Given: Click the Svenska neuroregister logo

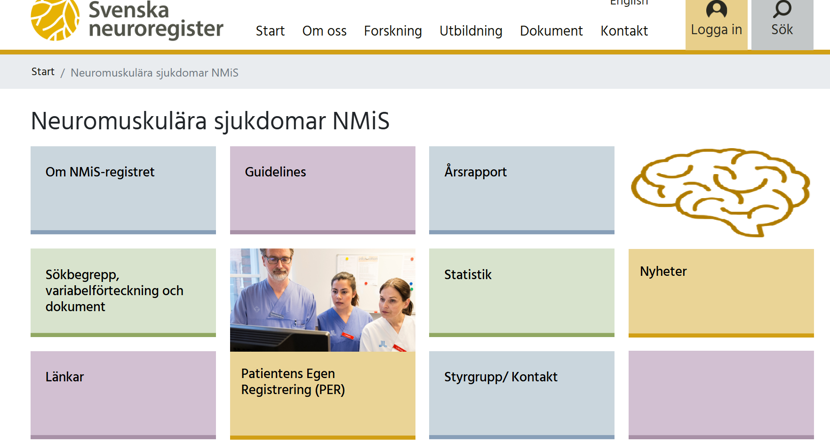Looking at the screenshot, I should [127, 19].
